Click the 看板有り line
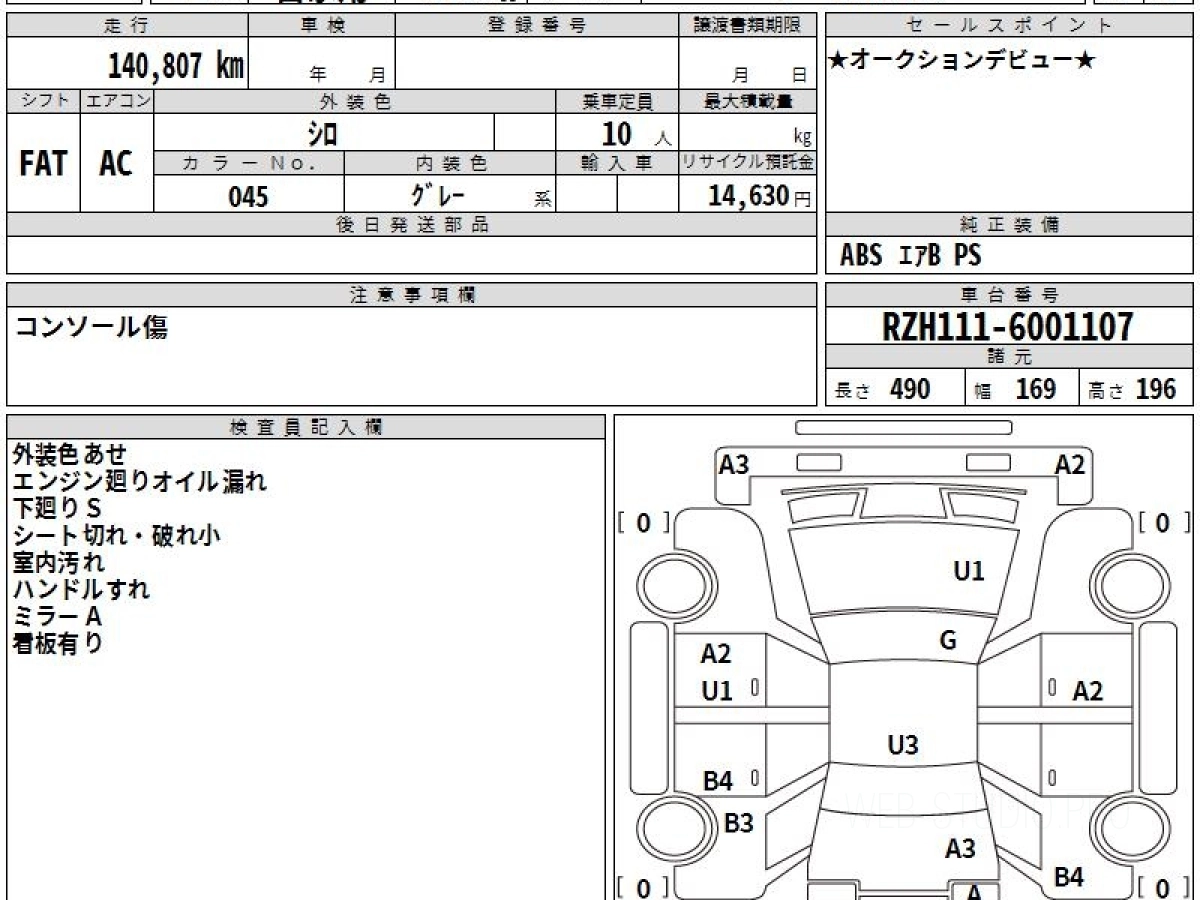 point(58,644)
